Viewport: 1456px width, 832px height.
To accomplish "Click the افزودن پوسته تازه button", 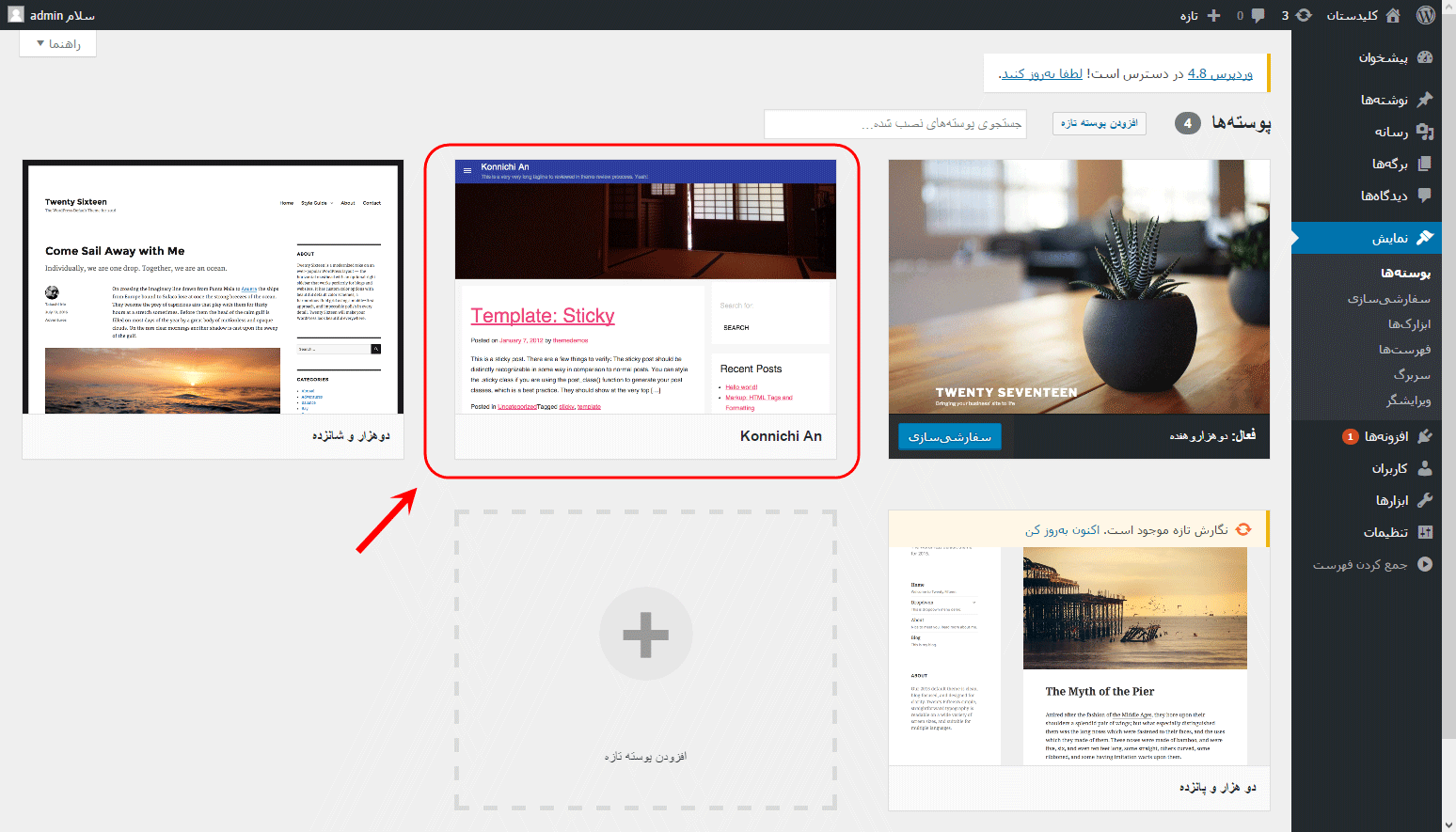I will (1099, 123).
